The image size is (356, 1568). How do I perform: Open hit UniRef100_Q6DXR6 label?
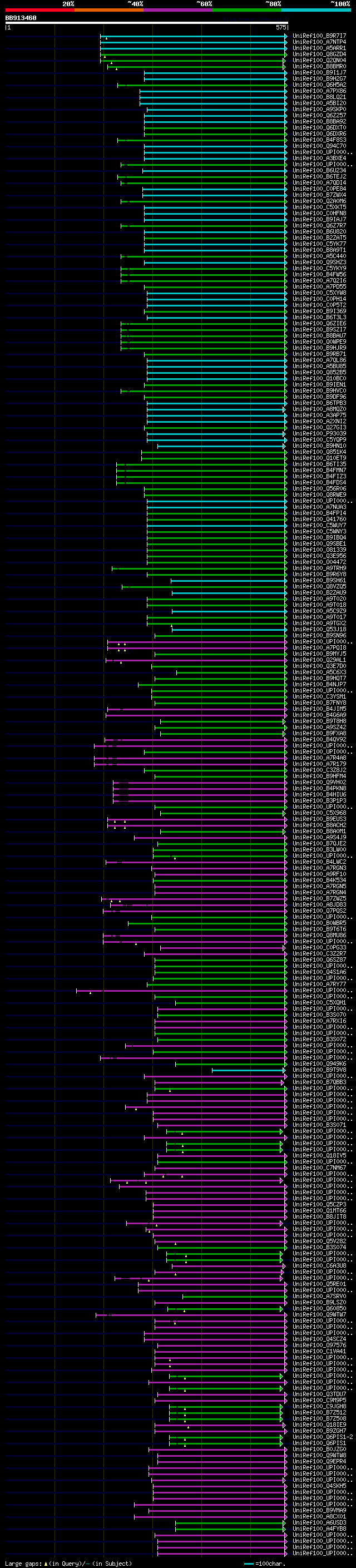click(319, 133)
